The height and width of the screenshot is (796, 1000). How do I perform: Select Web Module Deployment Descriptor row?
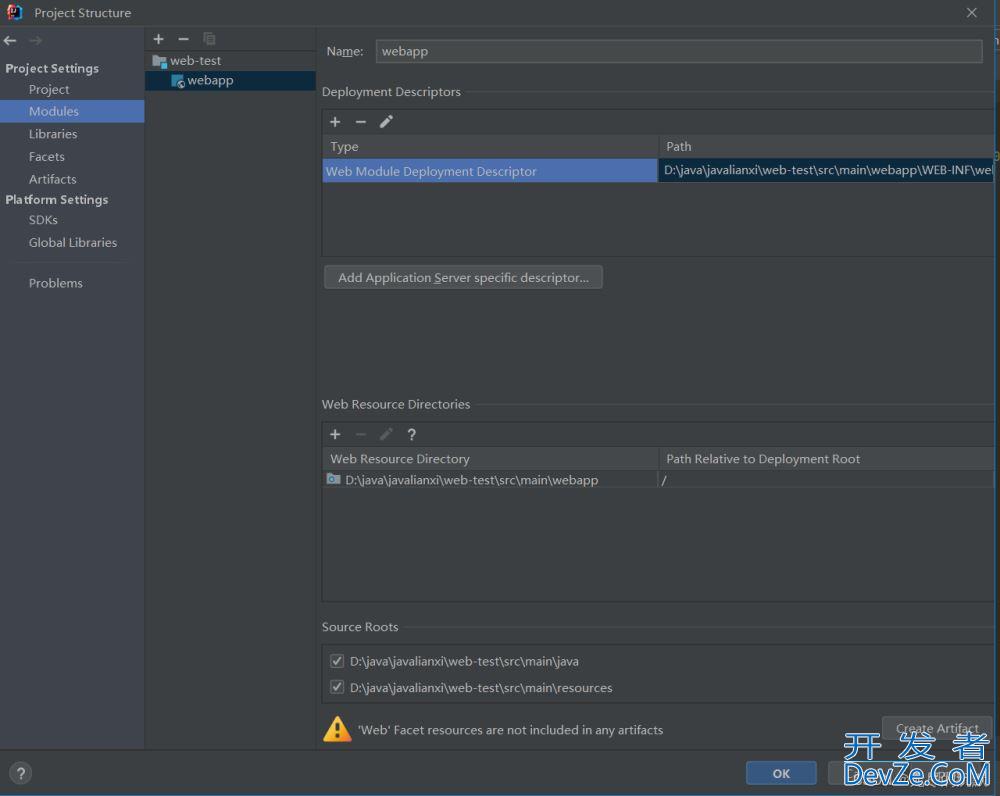pos(490,171)
